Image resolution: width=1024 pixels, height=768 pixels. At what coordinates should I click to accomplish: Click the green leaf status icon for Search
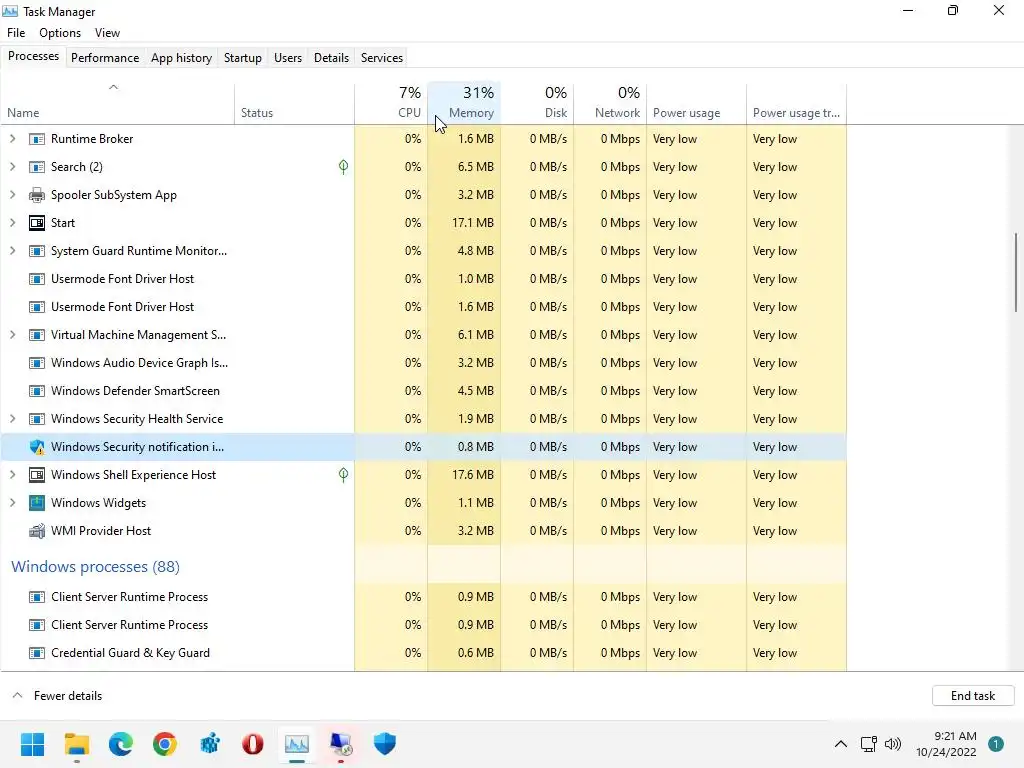point(344,167)
